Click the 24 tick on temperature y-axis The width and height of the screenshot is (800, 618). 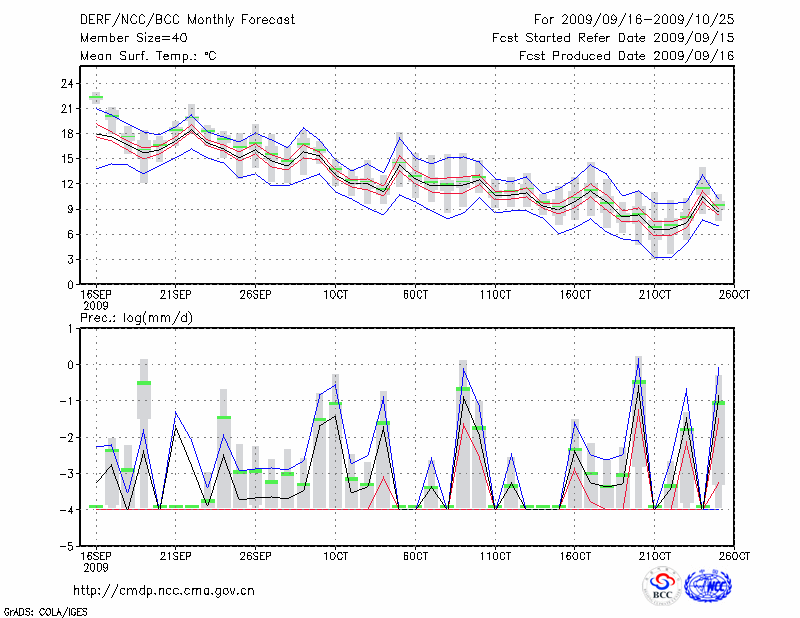[68, 83]
